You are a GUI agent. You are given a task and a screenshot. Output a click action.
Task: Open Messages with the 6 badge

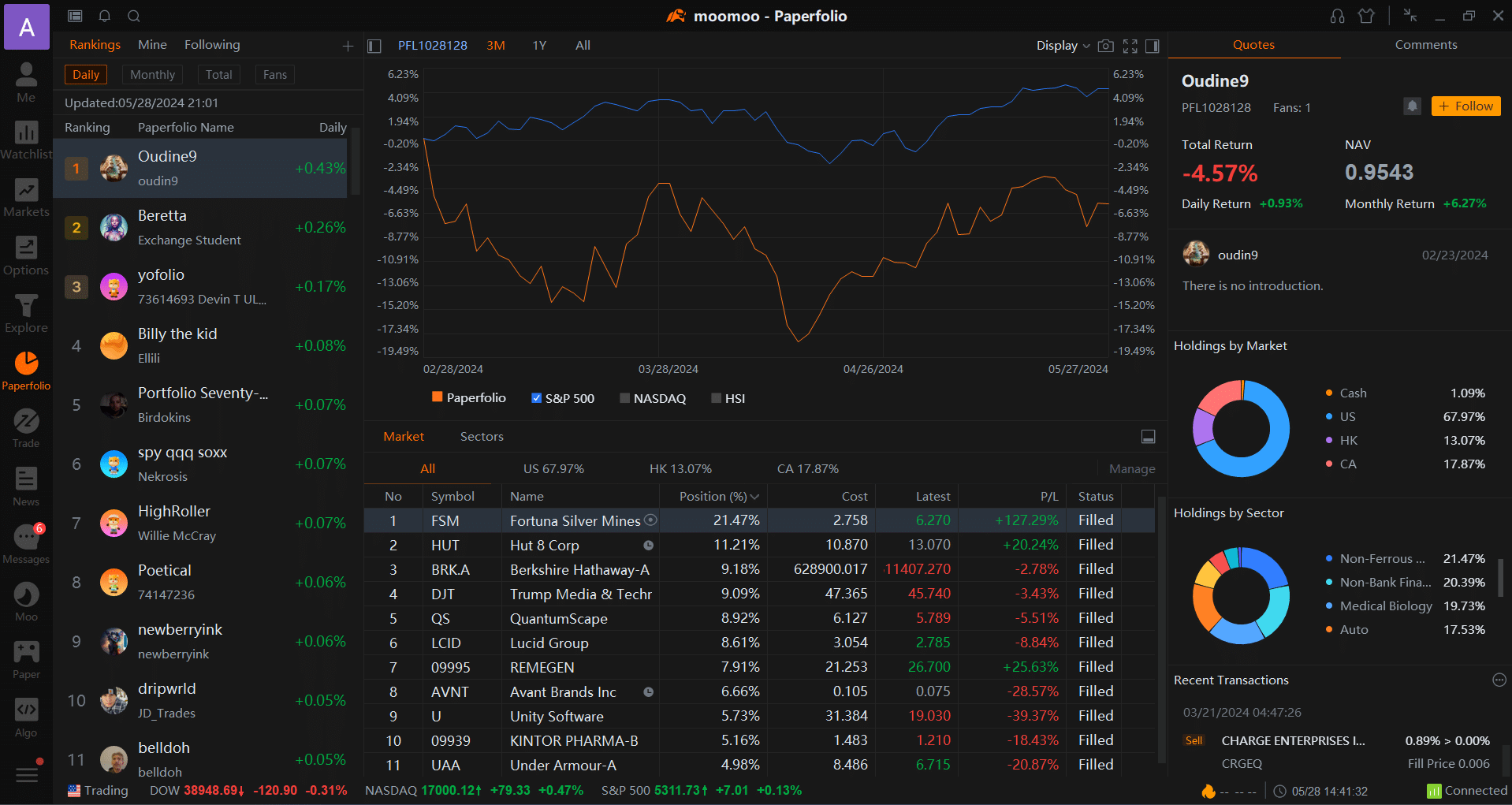pyautogui.click(x=26, y=544)
